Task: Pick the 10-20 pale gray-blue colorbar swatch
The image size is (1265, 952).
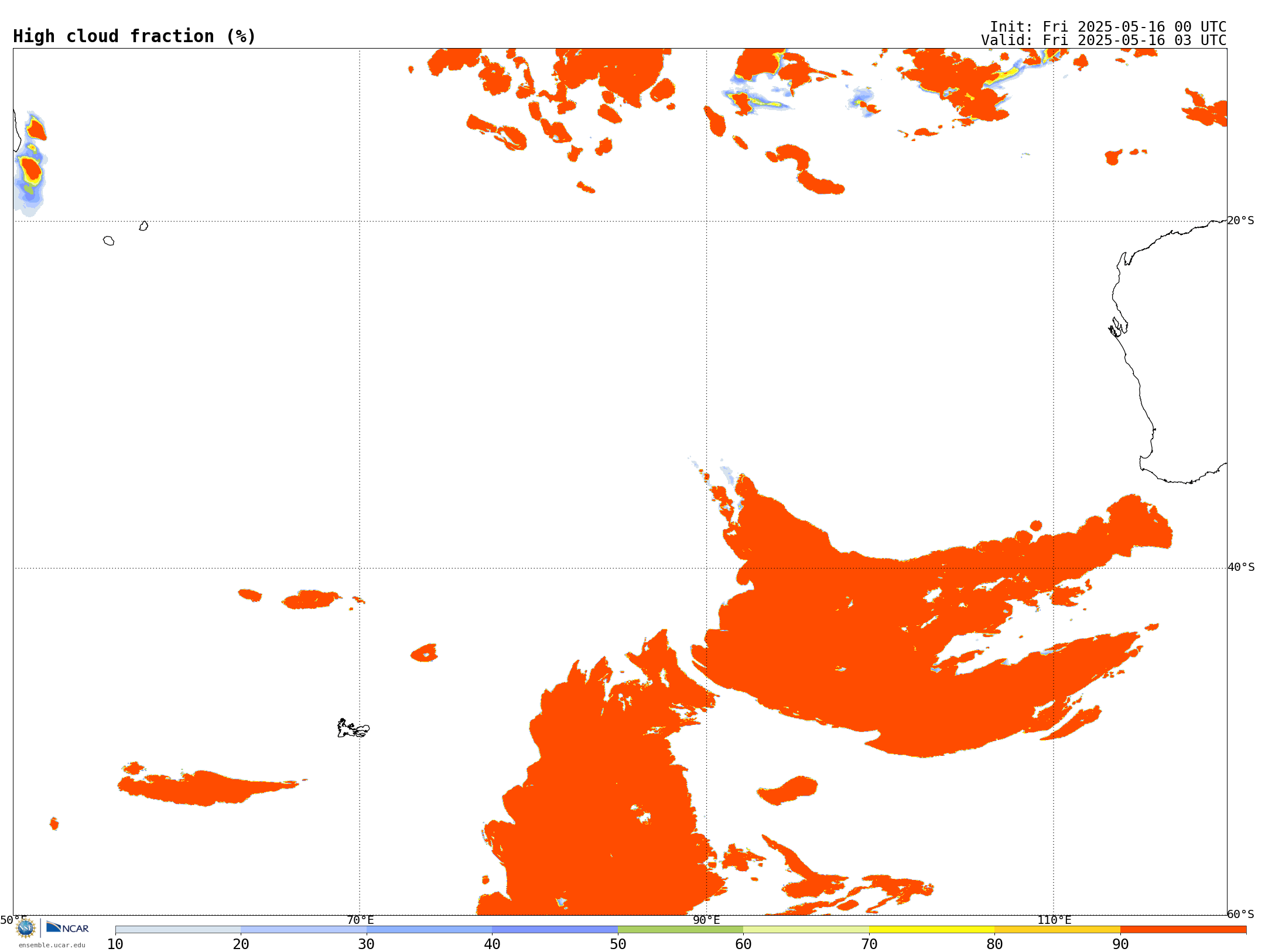Action: [x=178, y=930]
